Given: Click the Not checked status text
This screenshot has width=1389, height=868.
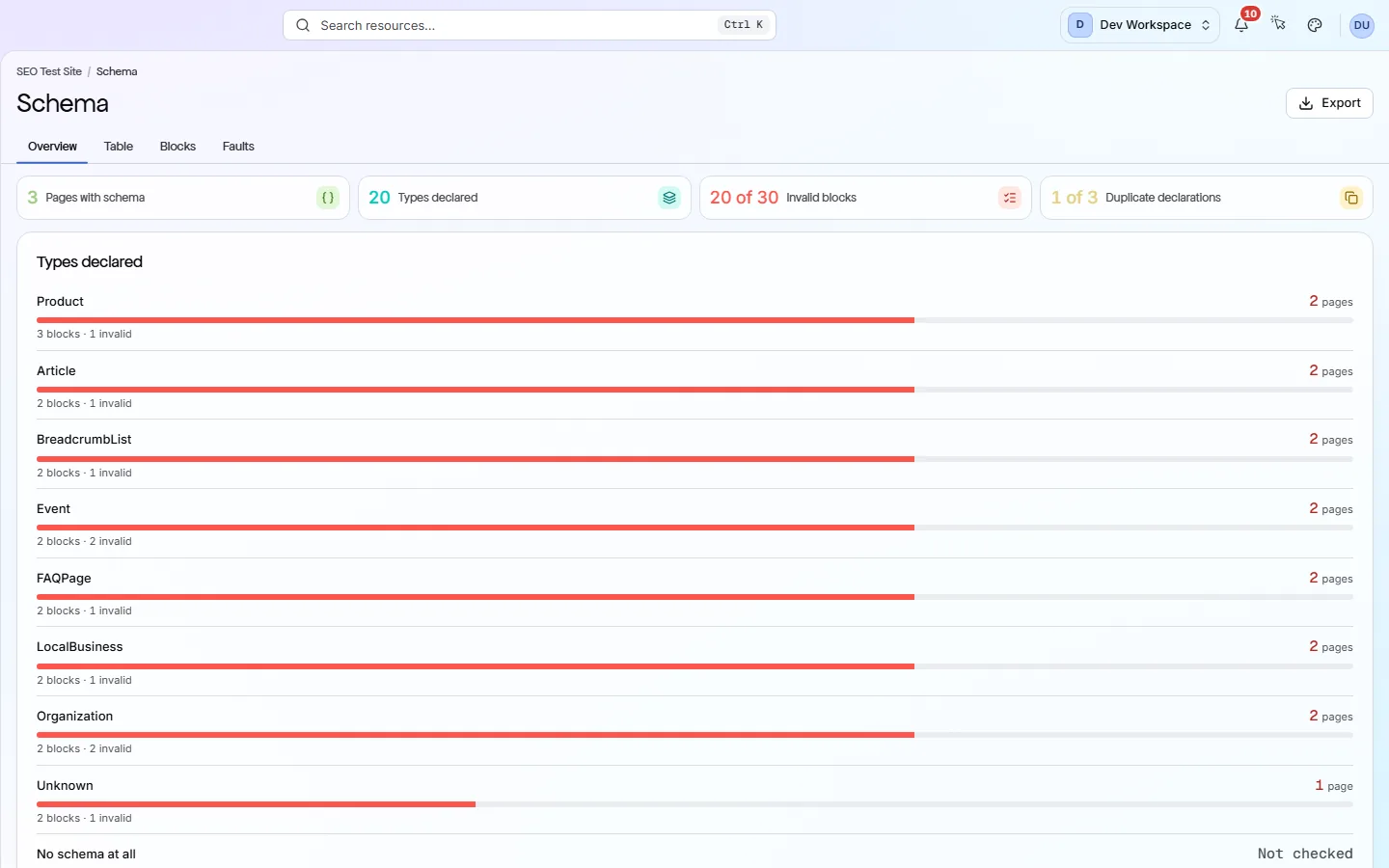Looking at the screenshot, I should (x=1305, y=854).
